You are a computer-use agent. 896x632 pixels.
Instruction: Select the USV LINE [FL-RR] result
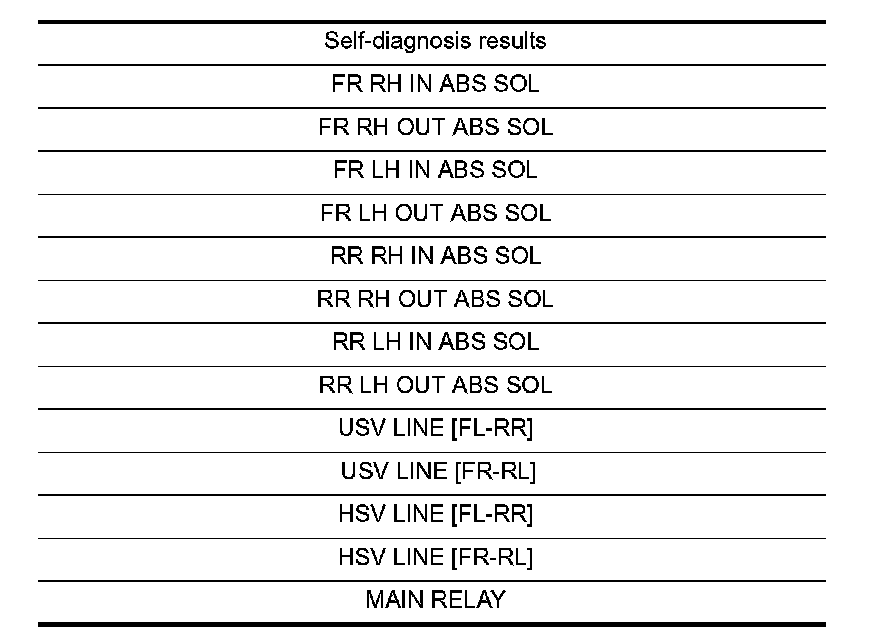click(x=435, y=428)
